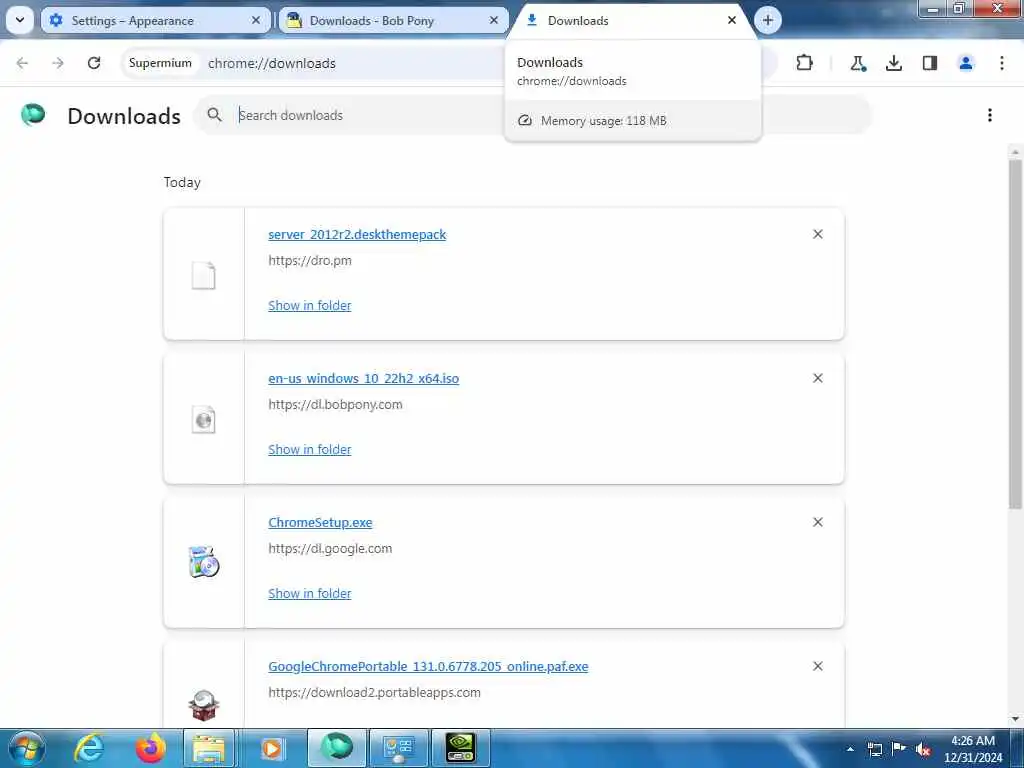The height and width of the screenshot is (768, 1024).
Task: Open the browser three-dot main menu
Action: pyautogui.click(x=1001, y=63)
